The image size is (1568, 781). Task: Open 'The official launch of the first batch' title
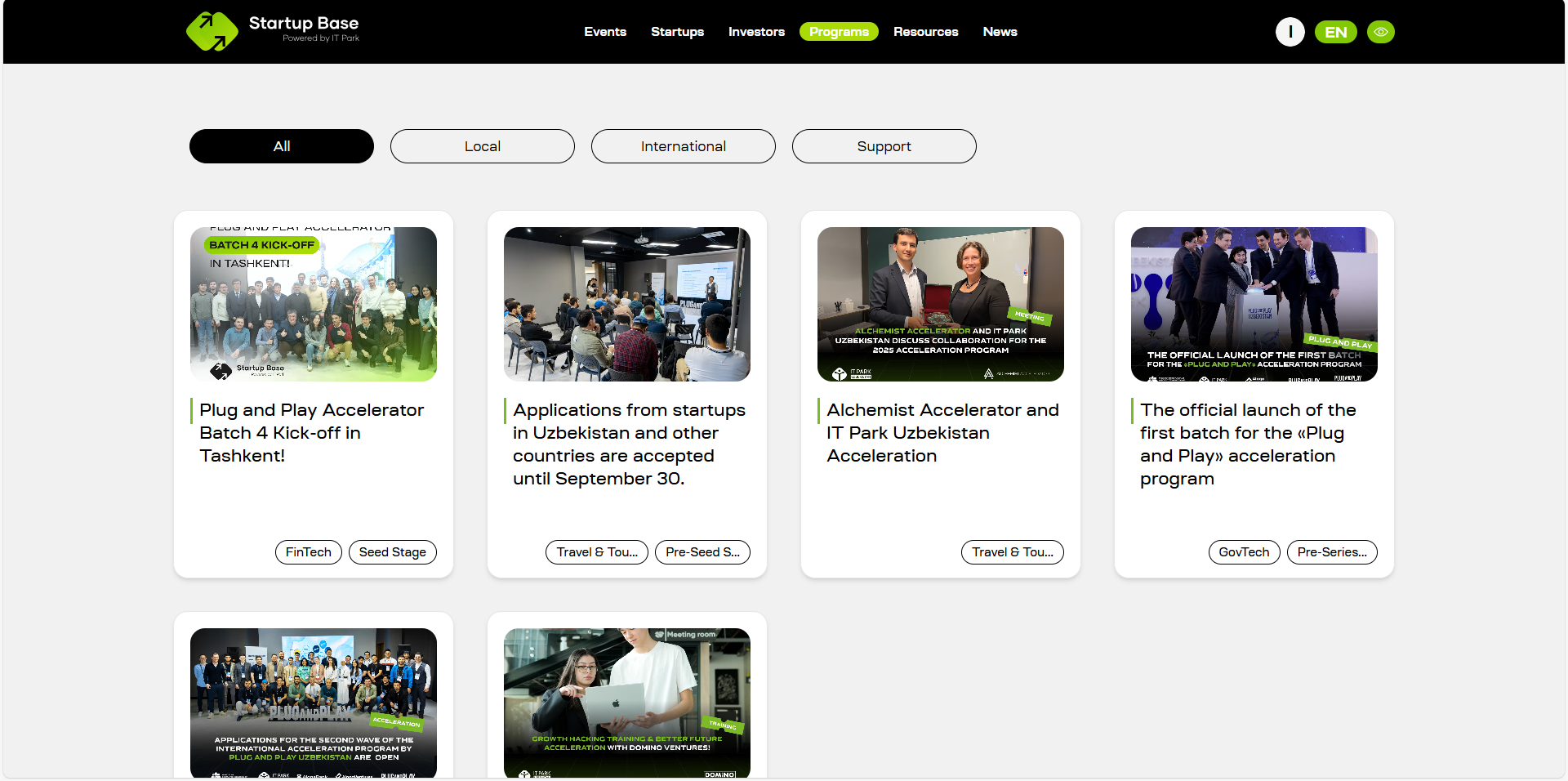1248,444
